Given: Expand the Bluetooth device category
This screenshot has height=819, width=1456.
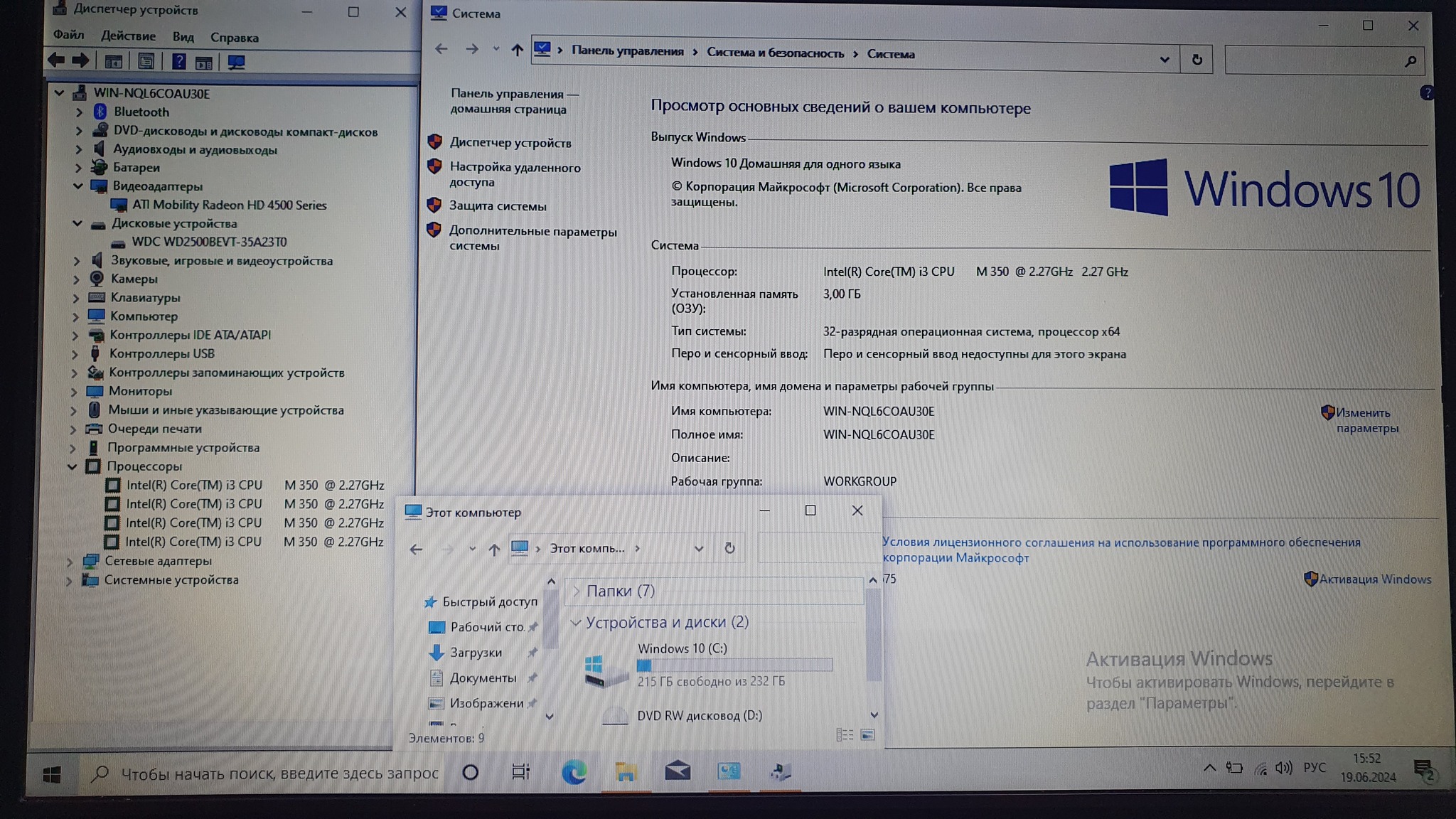Looking at the screenshot, I should 79,112.
